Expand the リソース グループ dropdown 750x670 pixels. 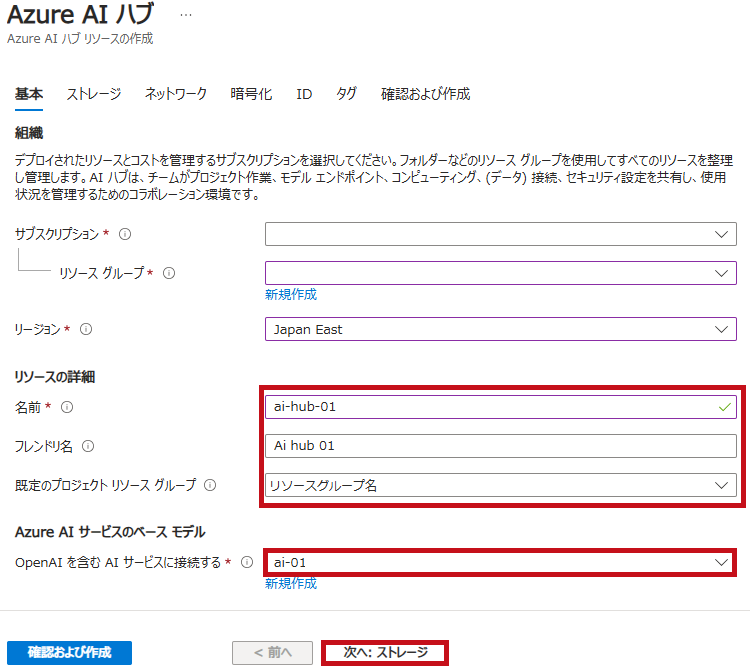[x=501, y=273]
